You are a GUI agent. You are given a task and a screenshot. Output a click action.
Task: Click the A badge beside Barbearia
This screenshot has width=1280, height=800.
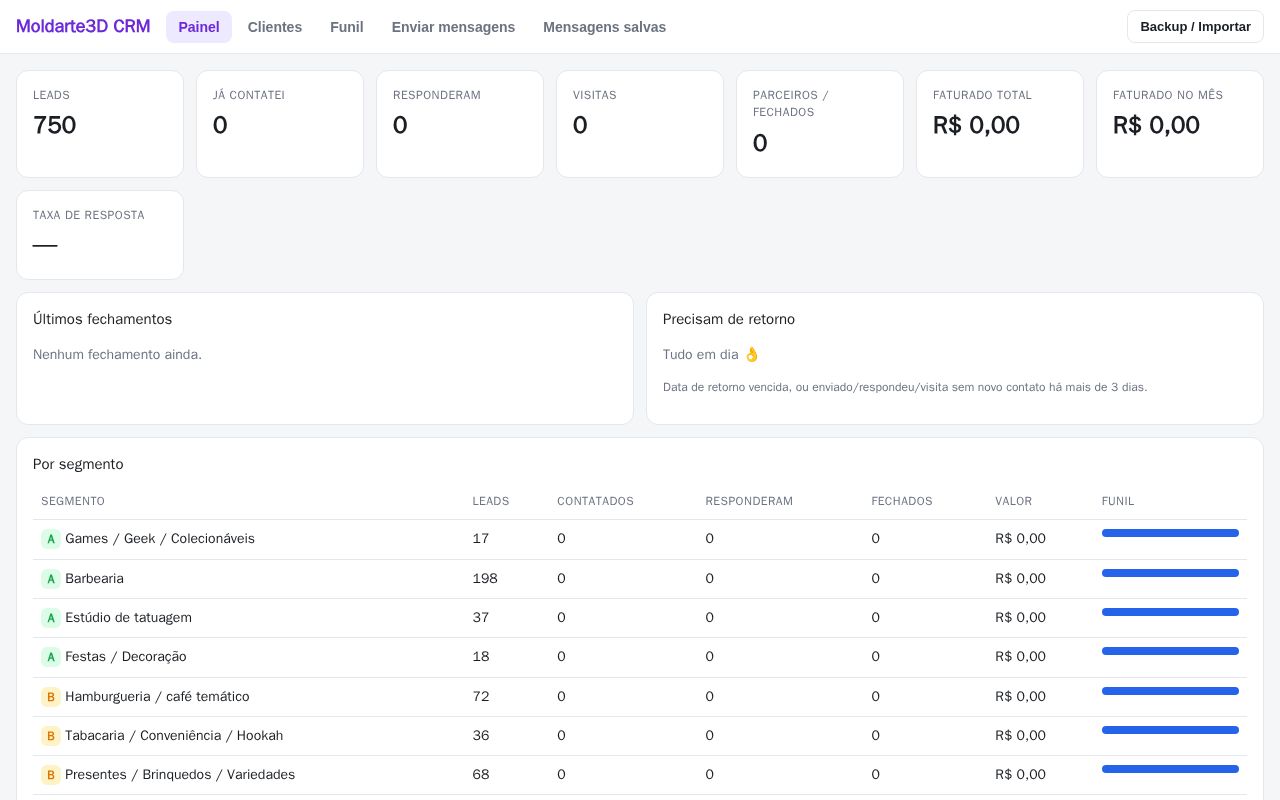51,579
